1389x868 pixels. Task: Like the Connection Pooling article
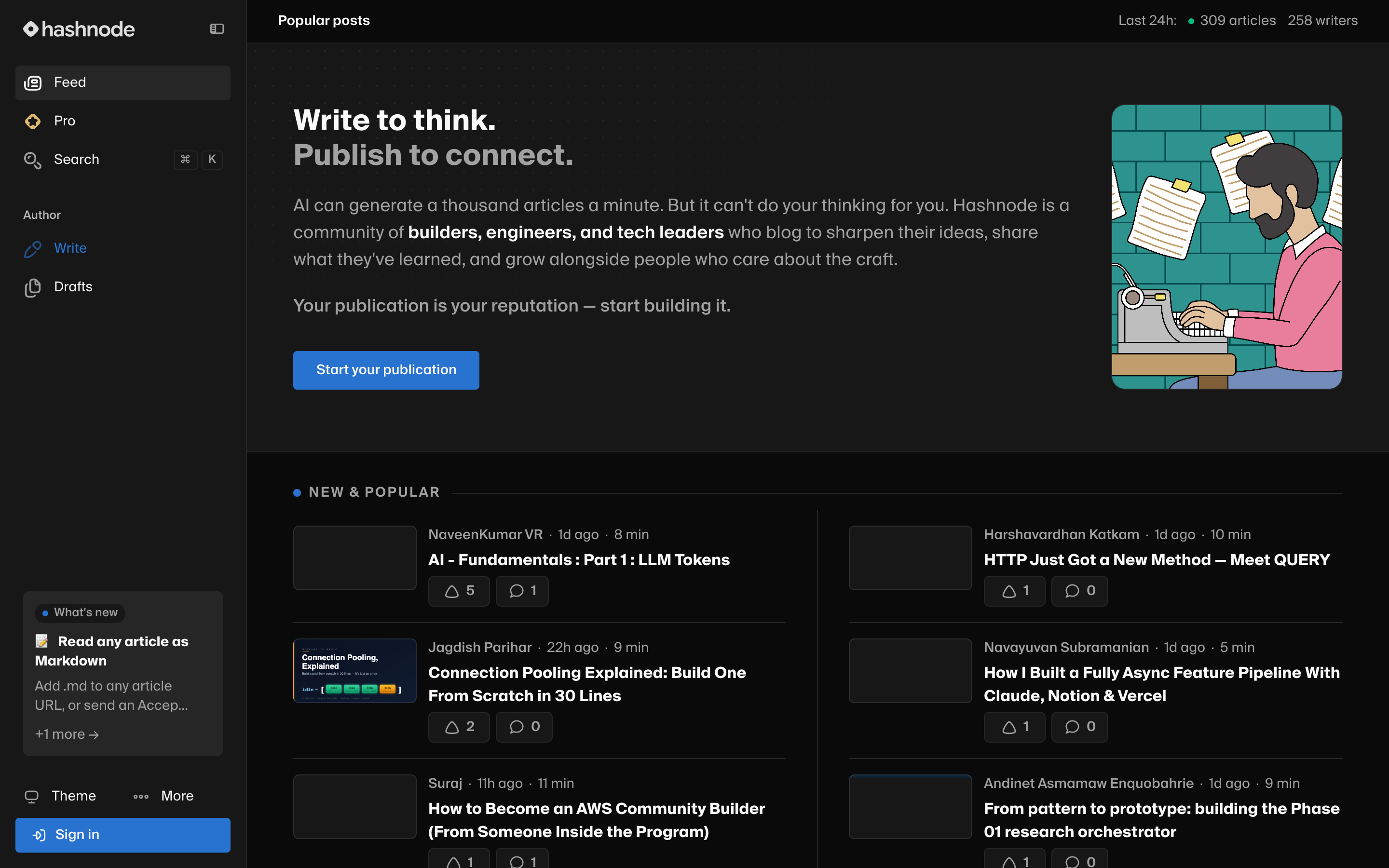pyautogui.click(x=459, y=727)
